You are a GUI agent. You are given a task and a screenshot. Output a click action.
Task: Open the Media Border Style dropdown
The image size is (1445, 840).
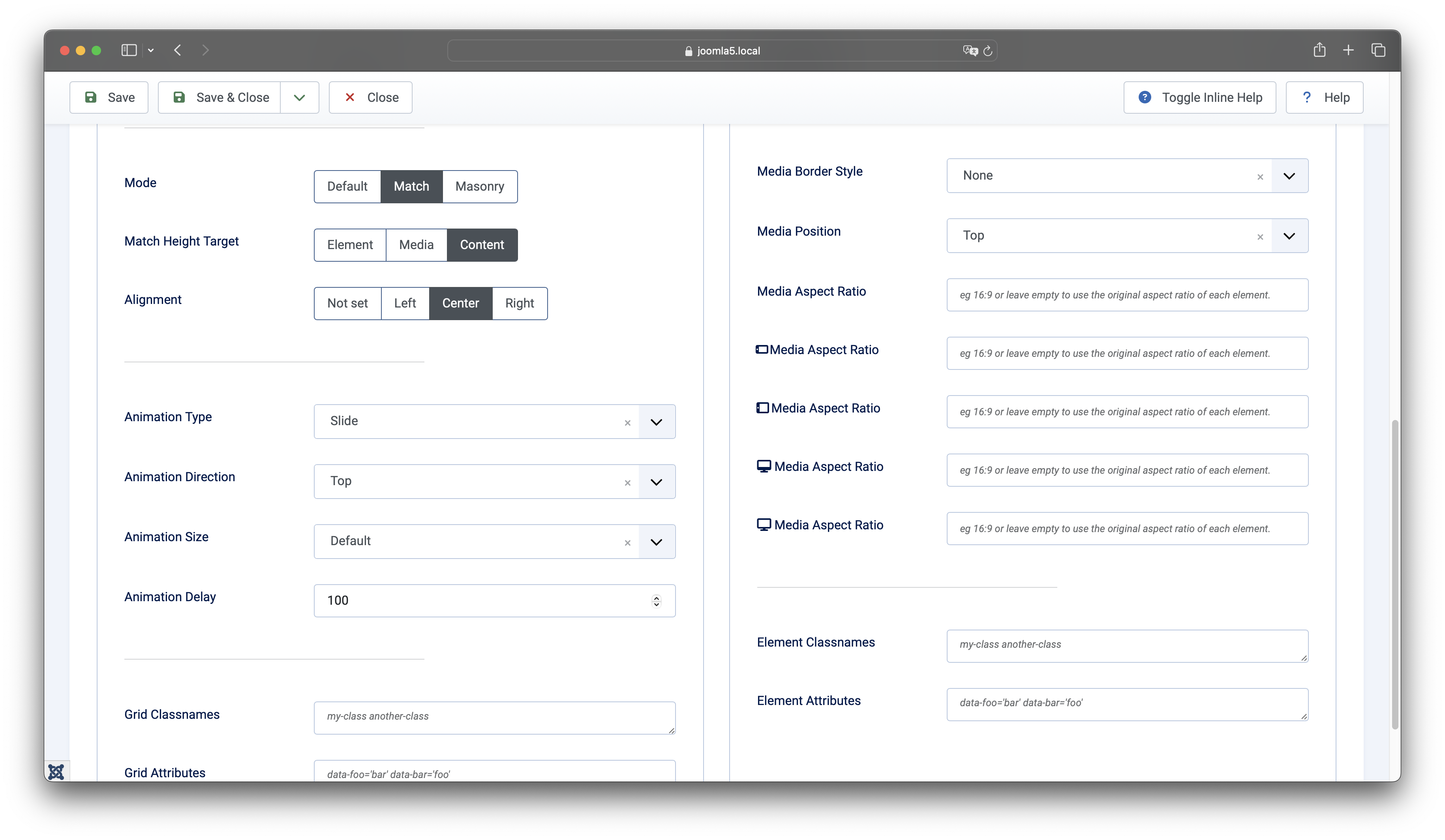(1289, 176)
